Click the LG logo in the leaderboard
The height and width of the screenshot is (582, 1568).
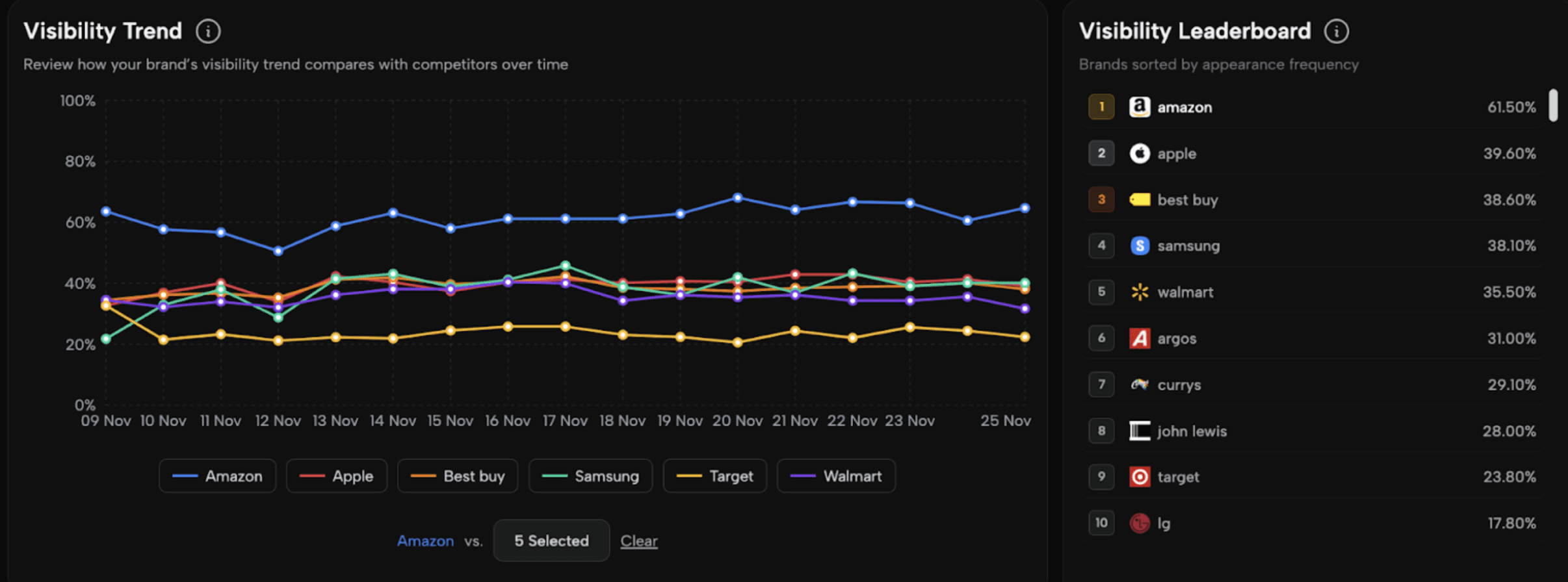pyautogui.click(x=1140, y=523)
